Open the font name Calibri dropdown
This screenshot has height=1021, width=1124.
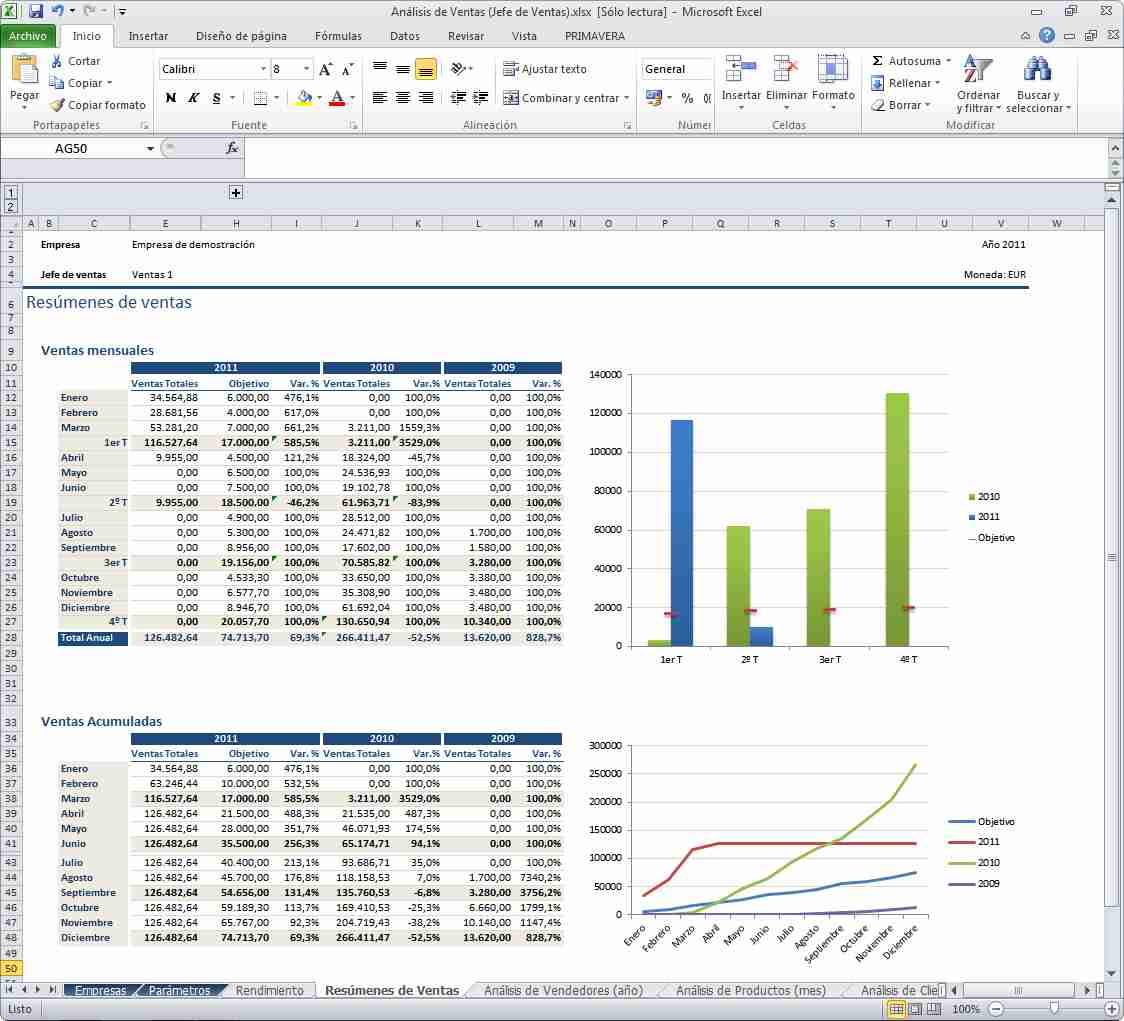263,70
